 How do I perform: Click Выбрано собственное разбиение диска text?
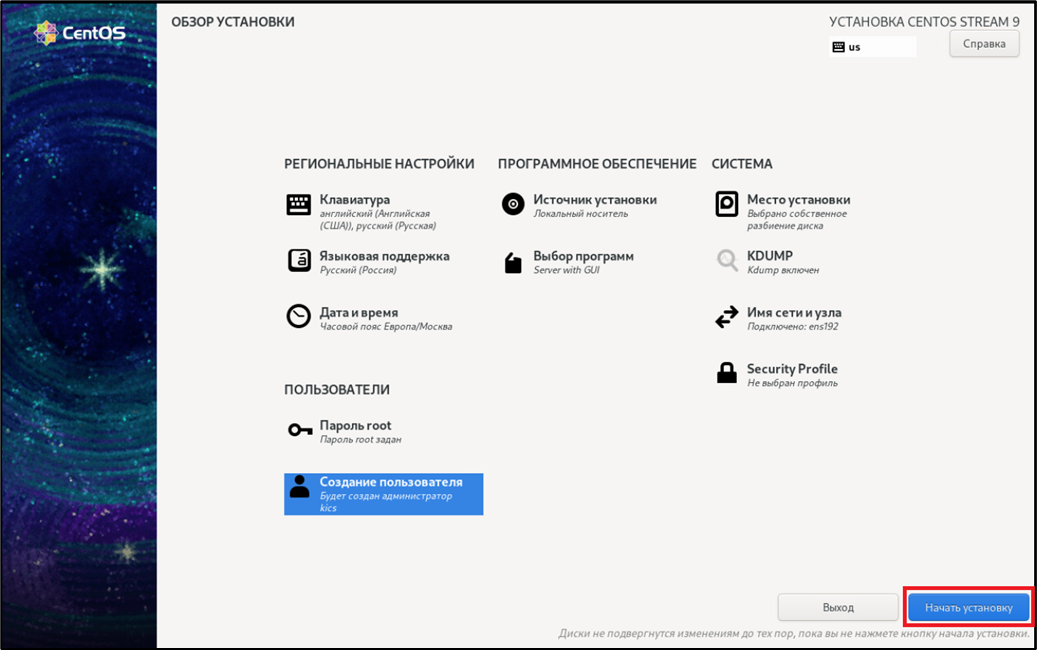797,220
